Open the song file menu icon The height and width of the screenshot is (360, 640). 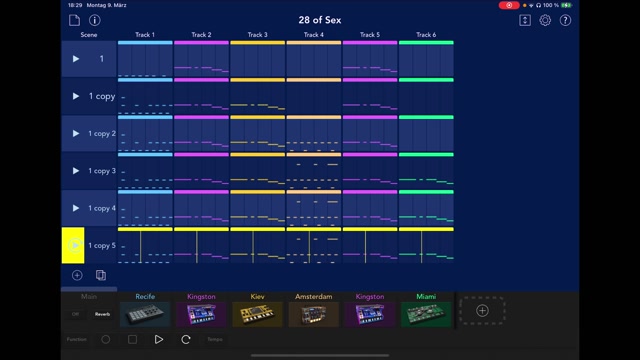(74, 20)
